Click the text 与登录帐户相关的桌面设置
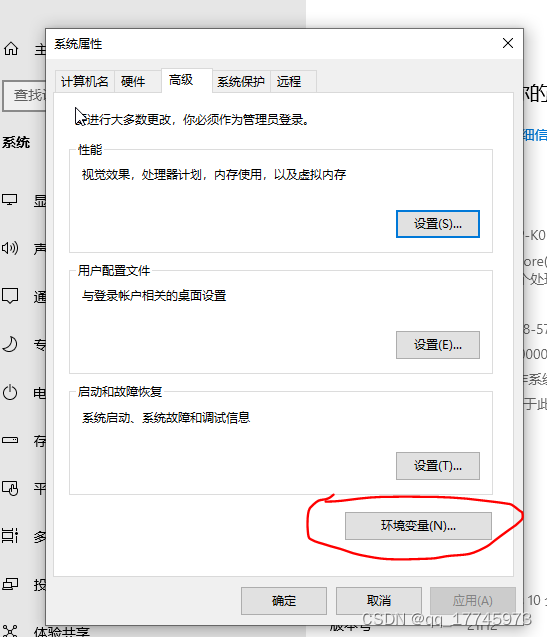Screen dimensions: 547x637 coord(154,296)
